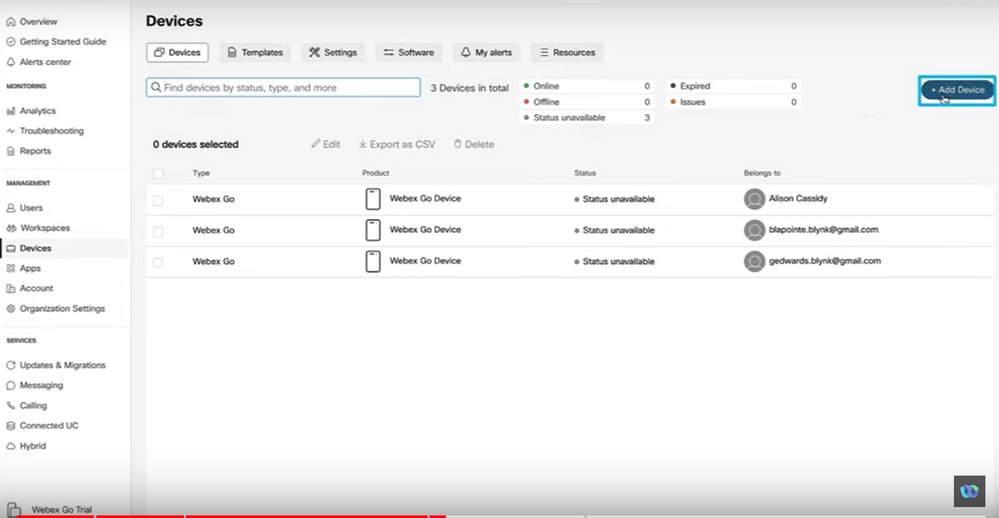Click the Status column header
The height and width of the screenshot is (518, 999).
point(585,173)
